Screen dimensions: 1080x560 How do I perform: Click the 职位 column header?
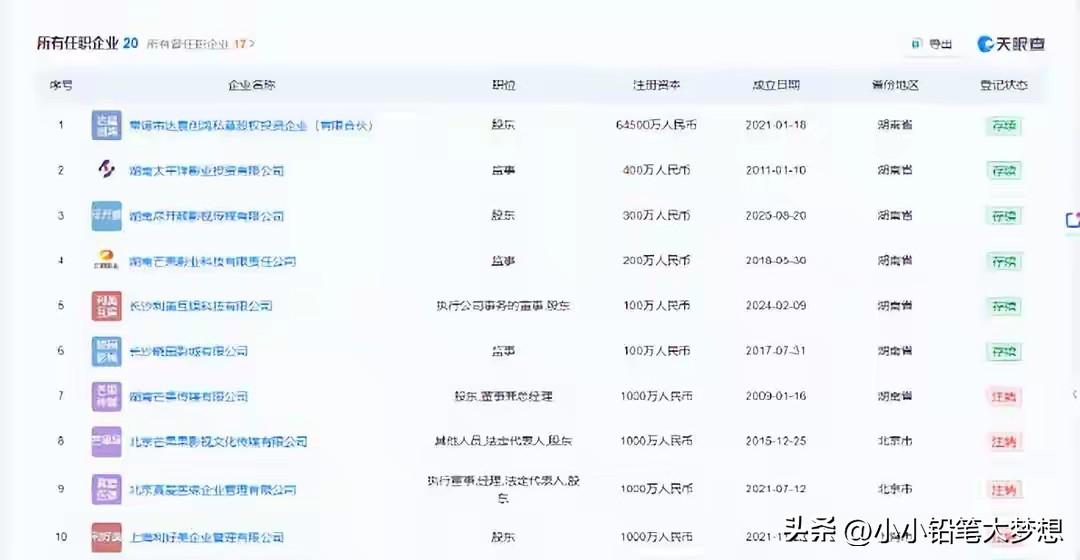point(503,85)
